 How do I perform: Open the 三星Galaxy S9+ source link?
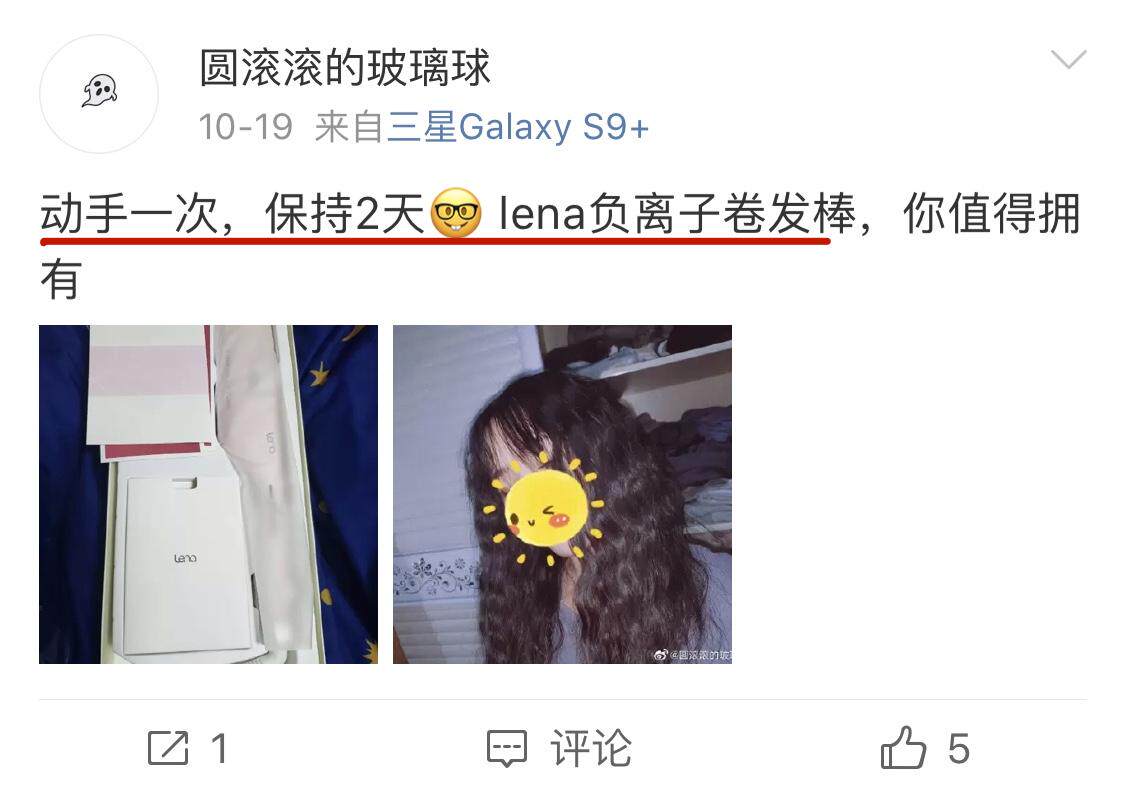coord(518,127)
